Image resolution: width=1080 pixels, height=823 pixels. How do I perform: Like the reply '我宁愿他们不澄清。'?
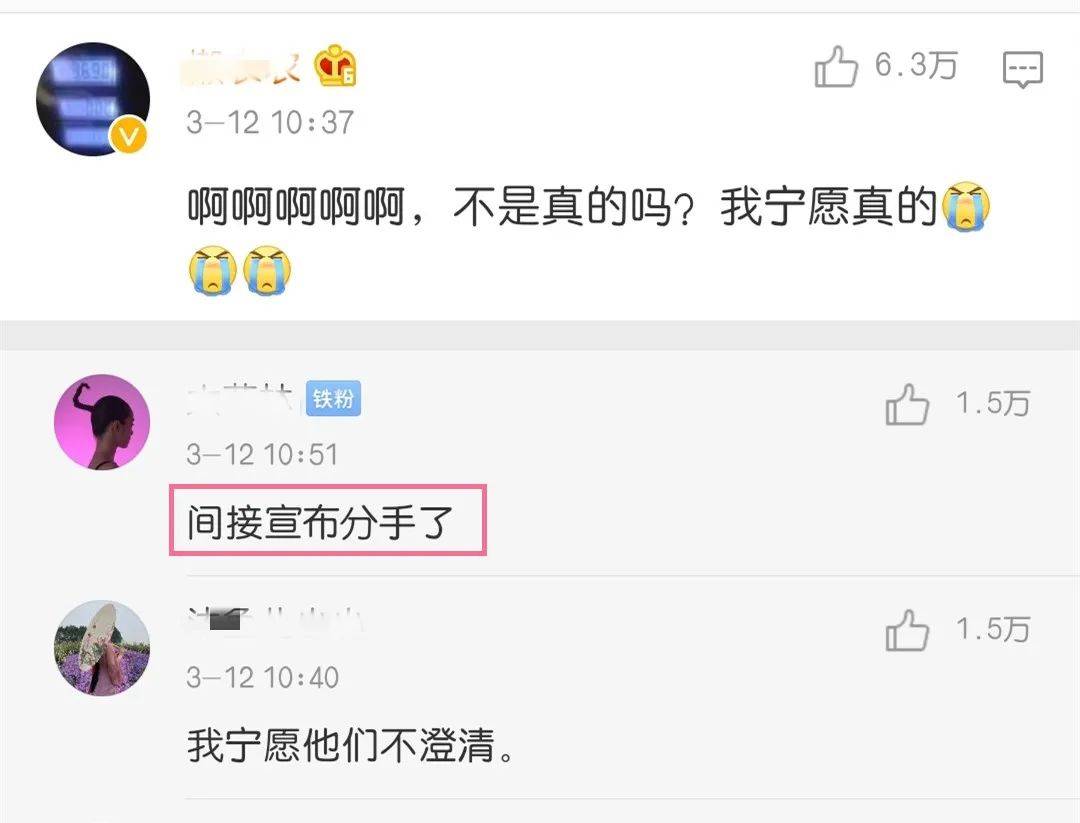(907, 630)
